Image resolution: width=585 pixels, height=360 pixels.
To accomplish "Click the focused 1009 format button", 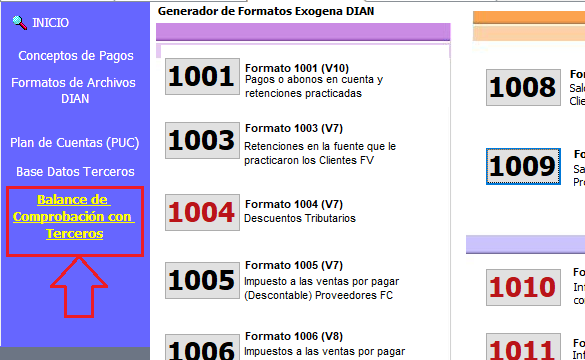I will pyautogui.click(x=523, y=166).
